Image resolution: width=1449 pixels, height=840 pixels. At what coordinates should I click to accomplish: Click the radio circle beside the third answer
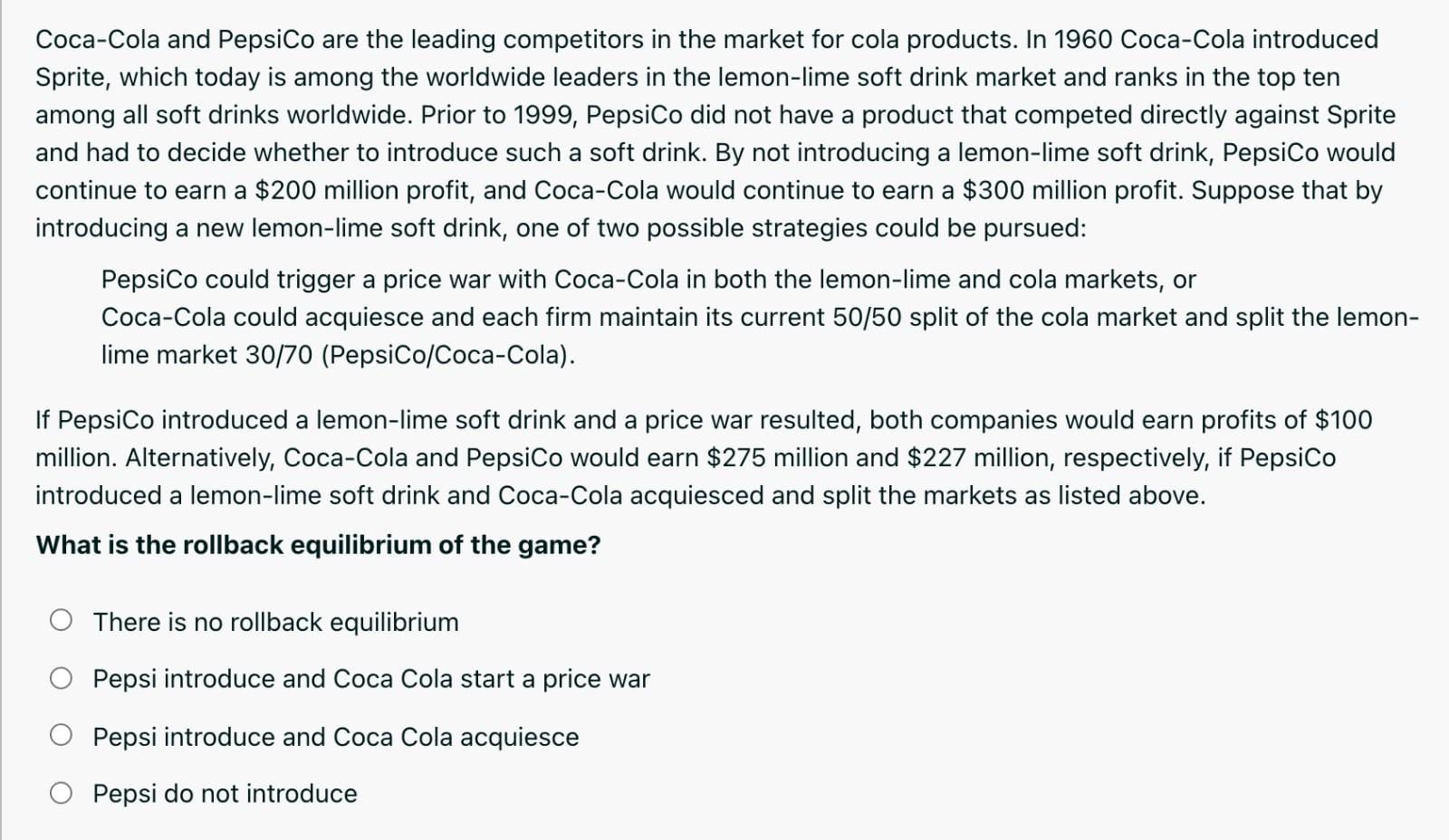click(61, 737)
